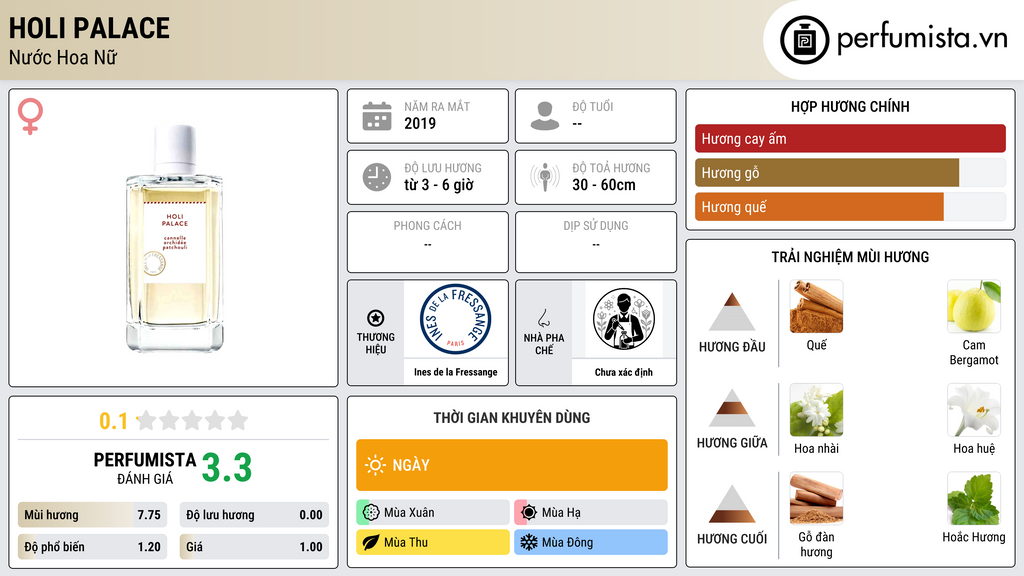The height and width of the screenshot is (576, 1024).
Task: Open the Quế cinnamon note image
Action: [816, 306]
